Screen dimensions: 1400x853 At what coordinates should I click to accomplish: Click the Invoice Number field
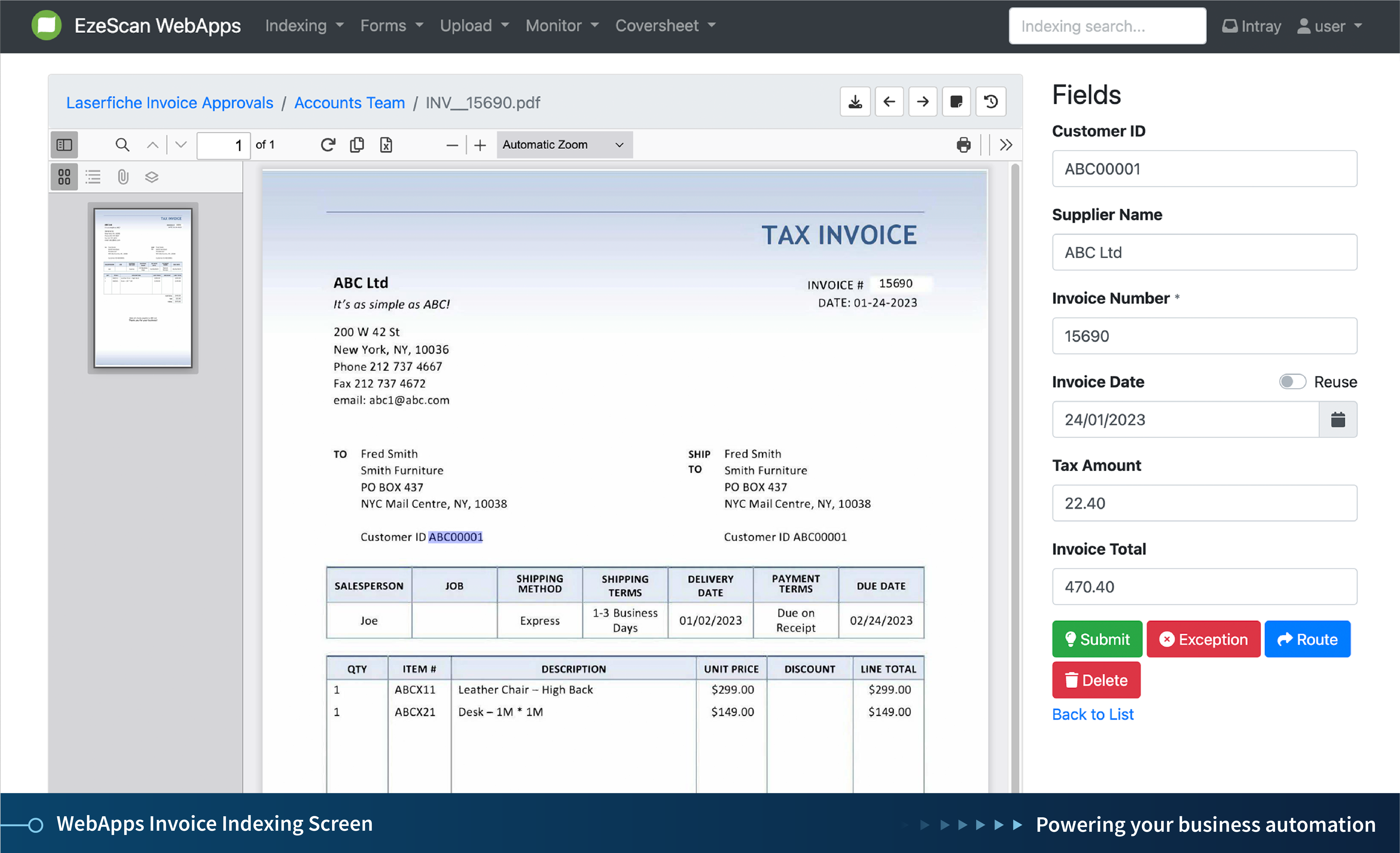pyautogui.click(x=1204, y=336)
